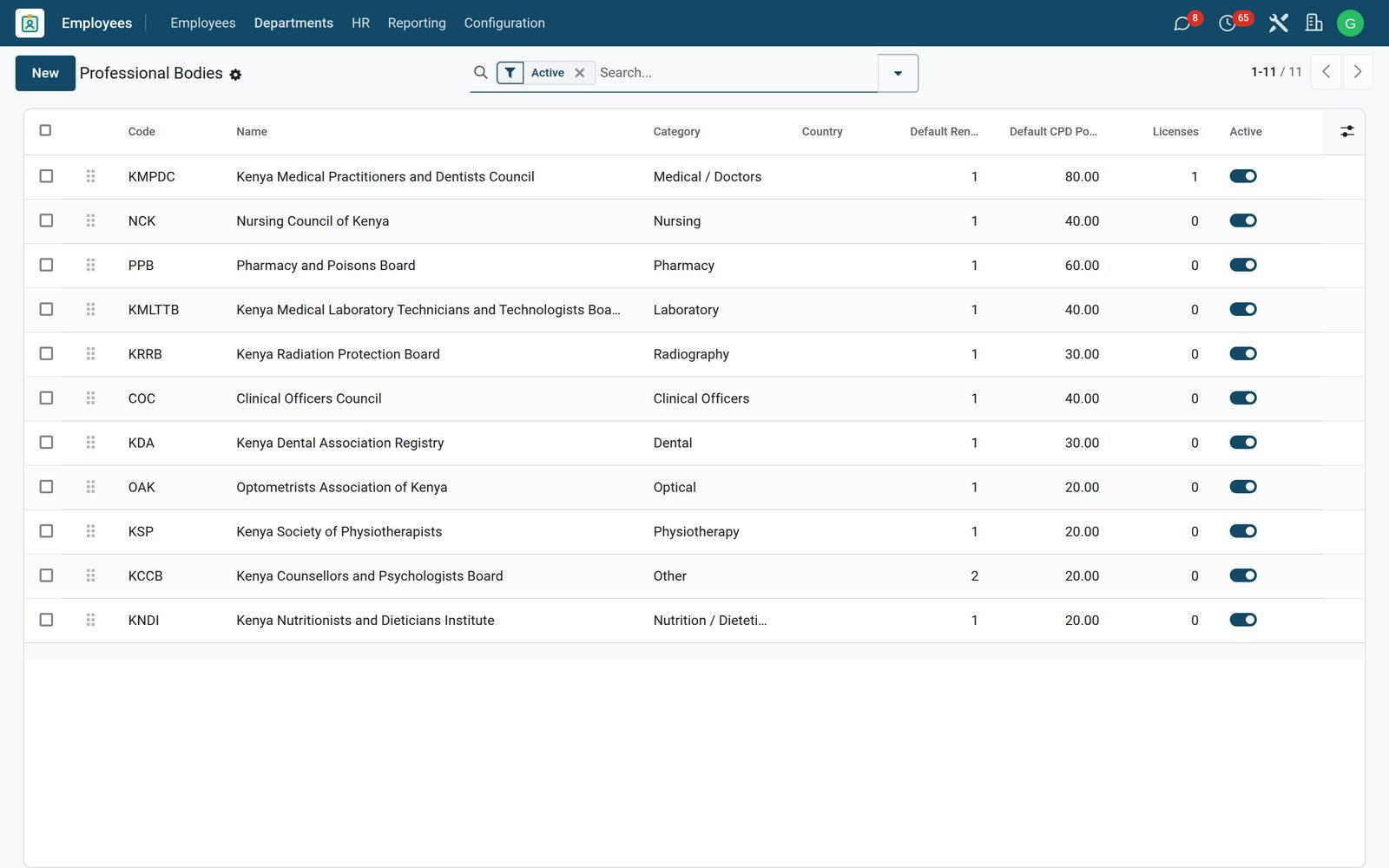The height and width of the screenshot is (868, 1389).
Task: Click the funnel filter icon
Action: [x=510, y=73]
